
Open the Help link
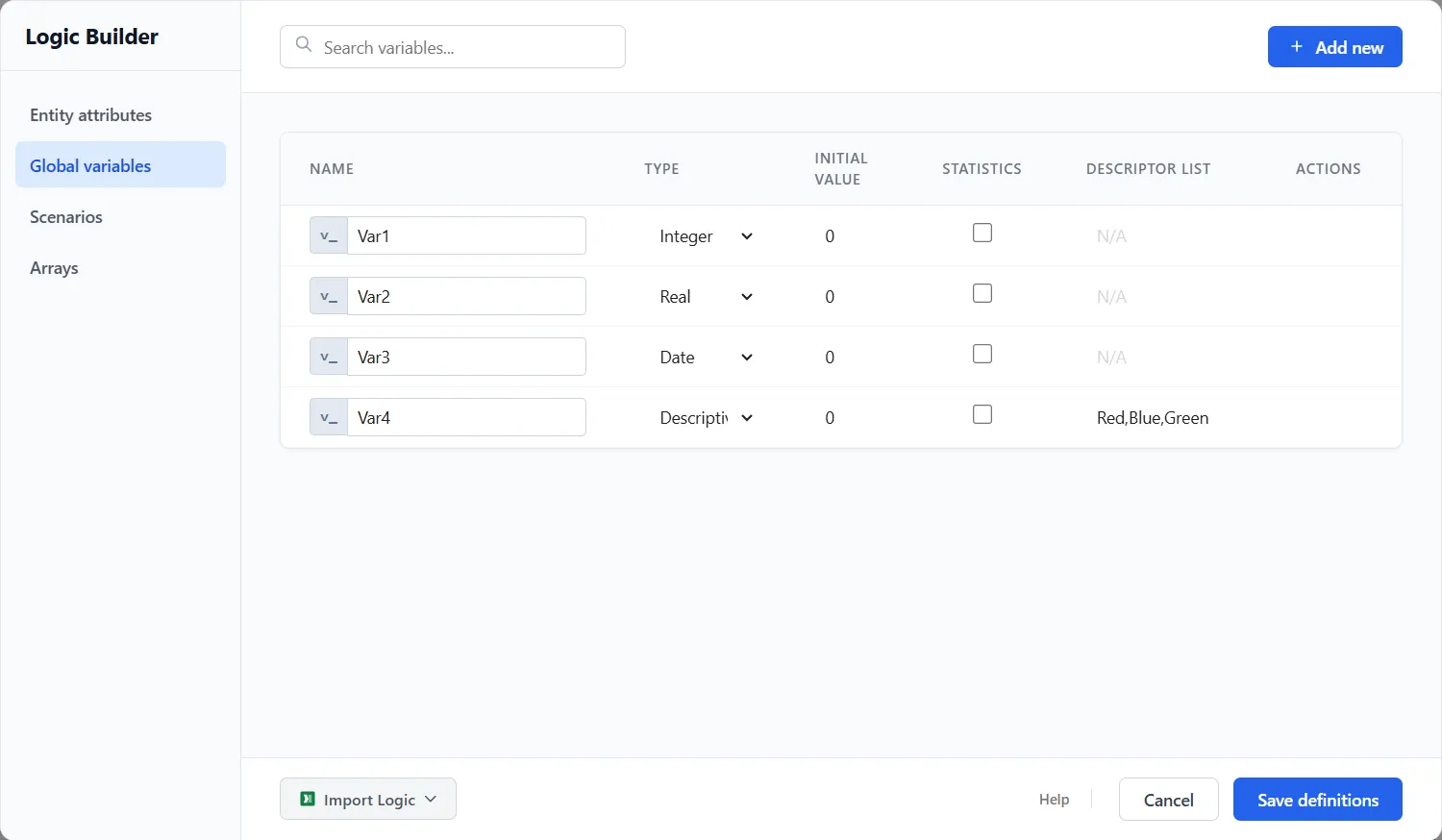pos(1054,800)
